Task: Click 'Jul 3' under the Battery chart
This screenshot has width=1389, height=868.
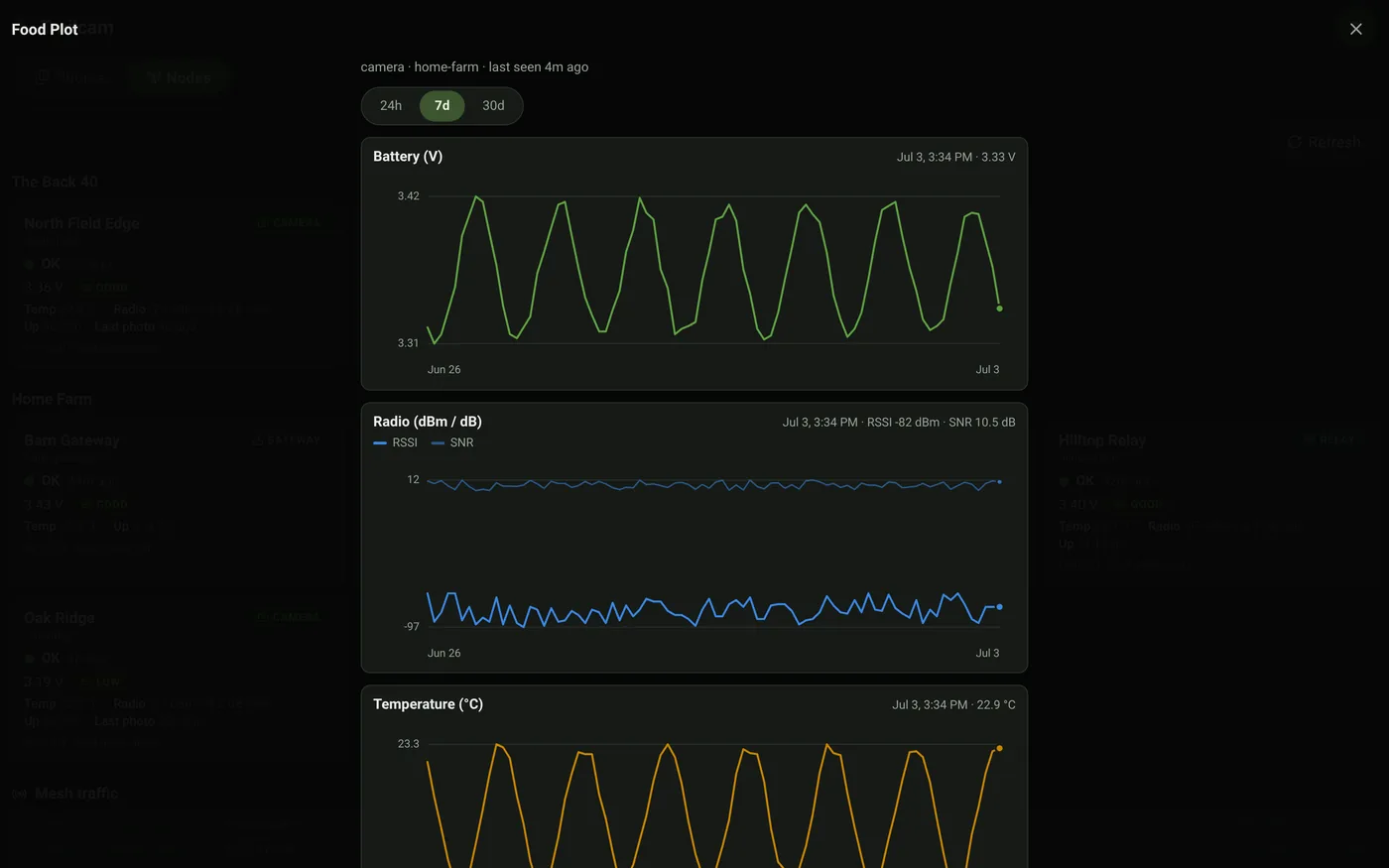Action: coord(987,369)
